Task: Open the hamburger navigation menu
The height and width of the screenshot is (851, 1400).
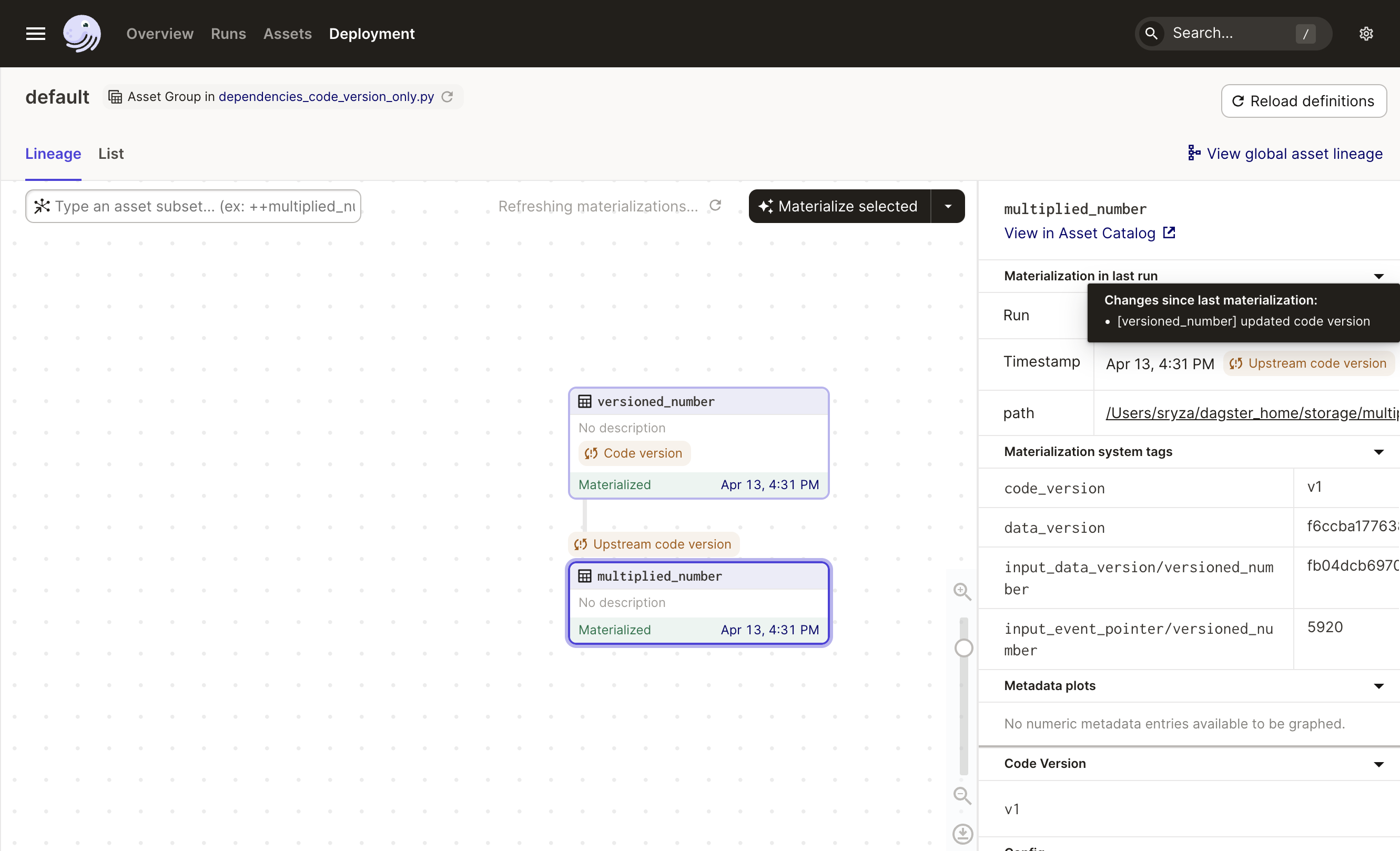Action: 35,34
